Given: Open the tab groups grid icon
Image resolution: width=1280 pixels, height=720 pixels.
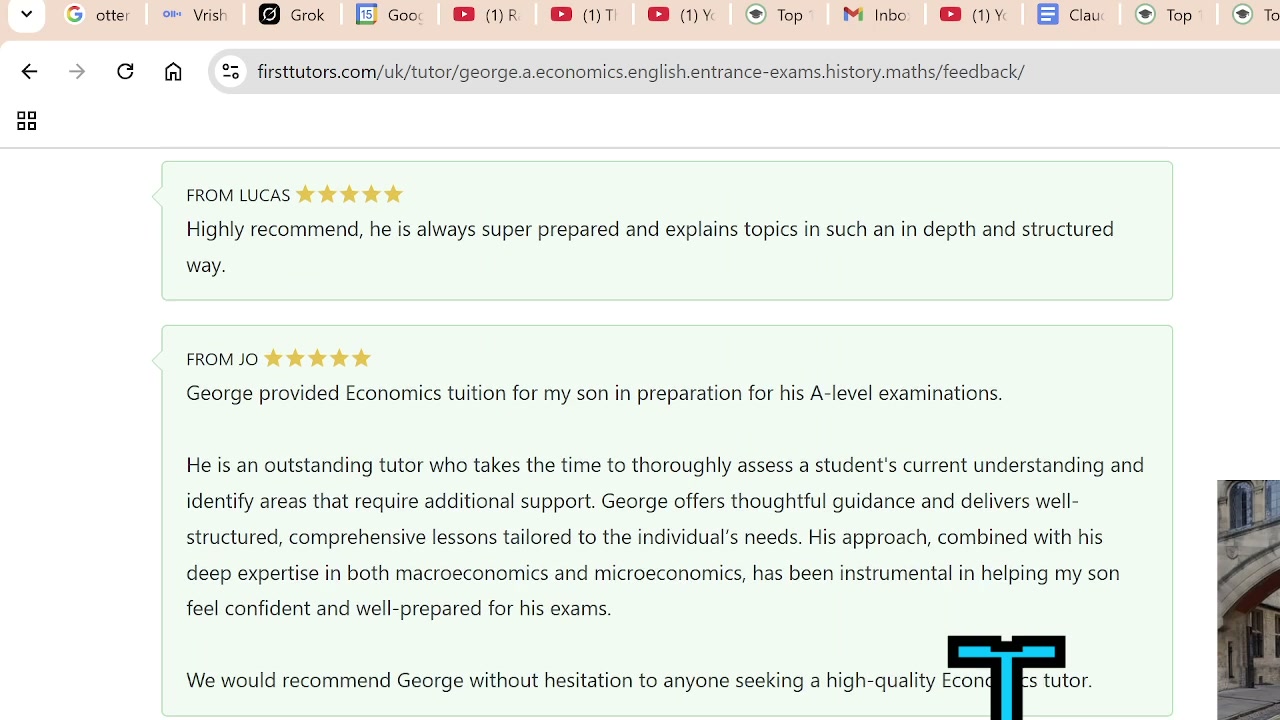Looking at the screenshot, I should click(x=26, y=121).
